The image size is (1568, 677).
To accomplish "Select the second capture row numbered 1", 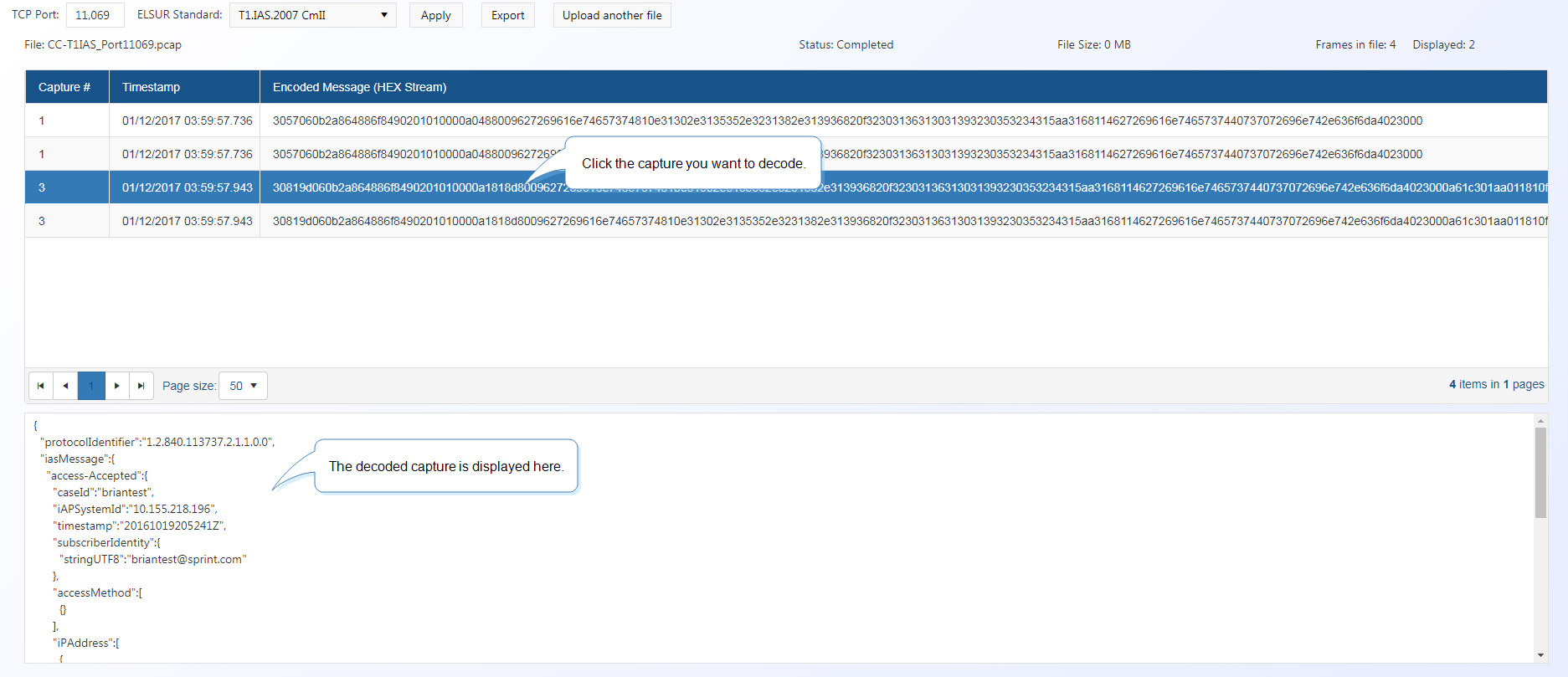I will pos(187,154).
